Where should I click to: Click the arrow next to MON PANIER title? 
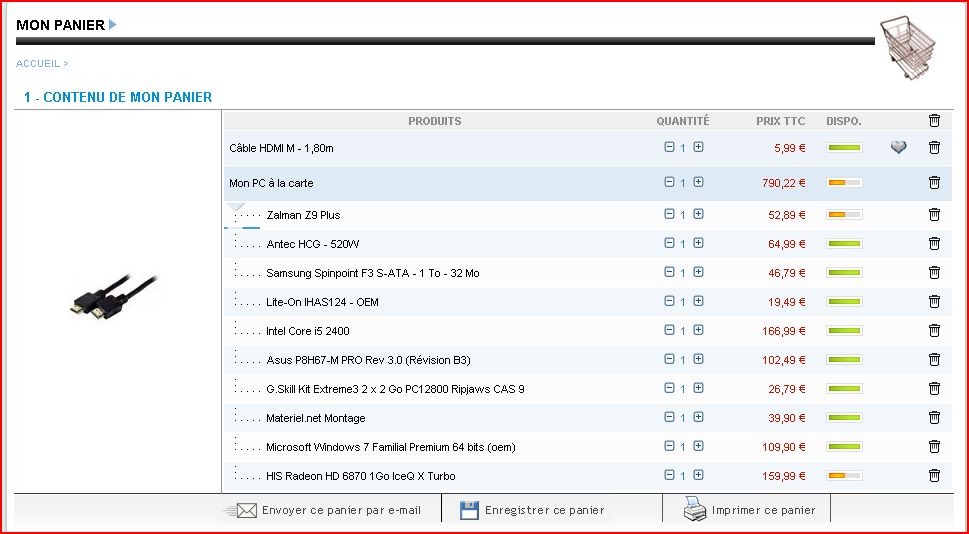point(113,25)
